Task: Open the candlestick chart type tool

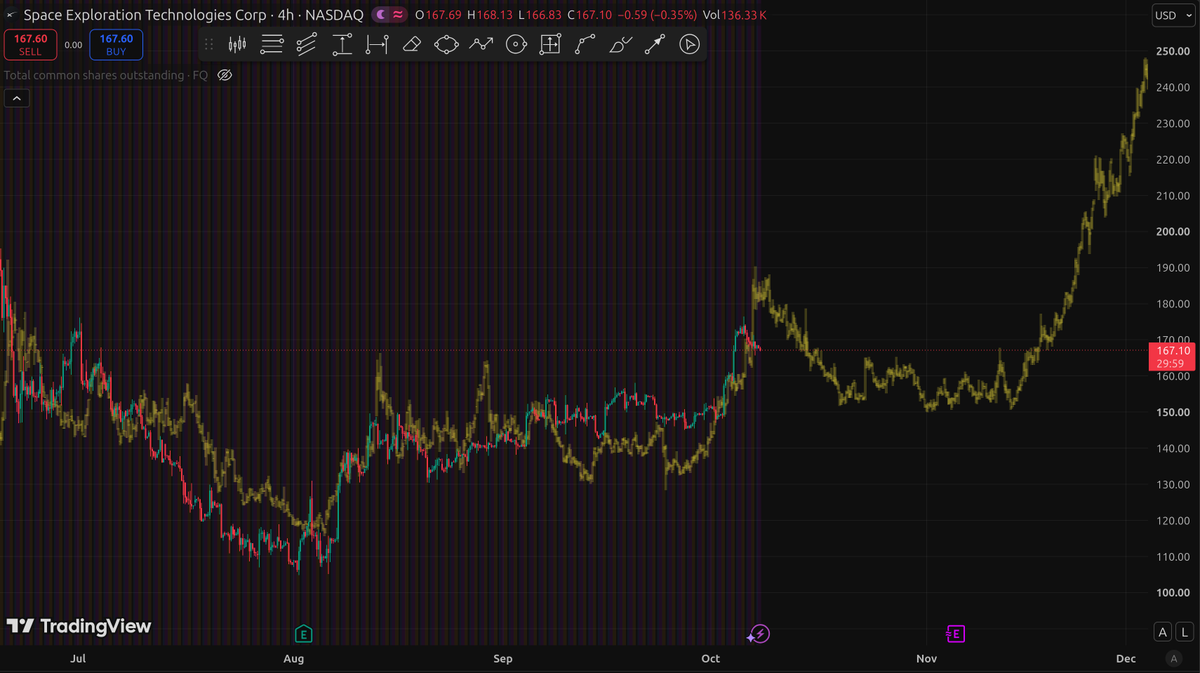Action: [237, 44]
